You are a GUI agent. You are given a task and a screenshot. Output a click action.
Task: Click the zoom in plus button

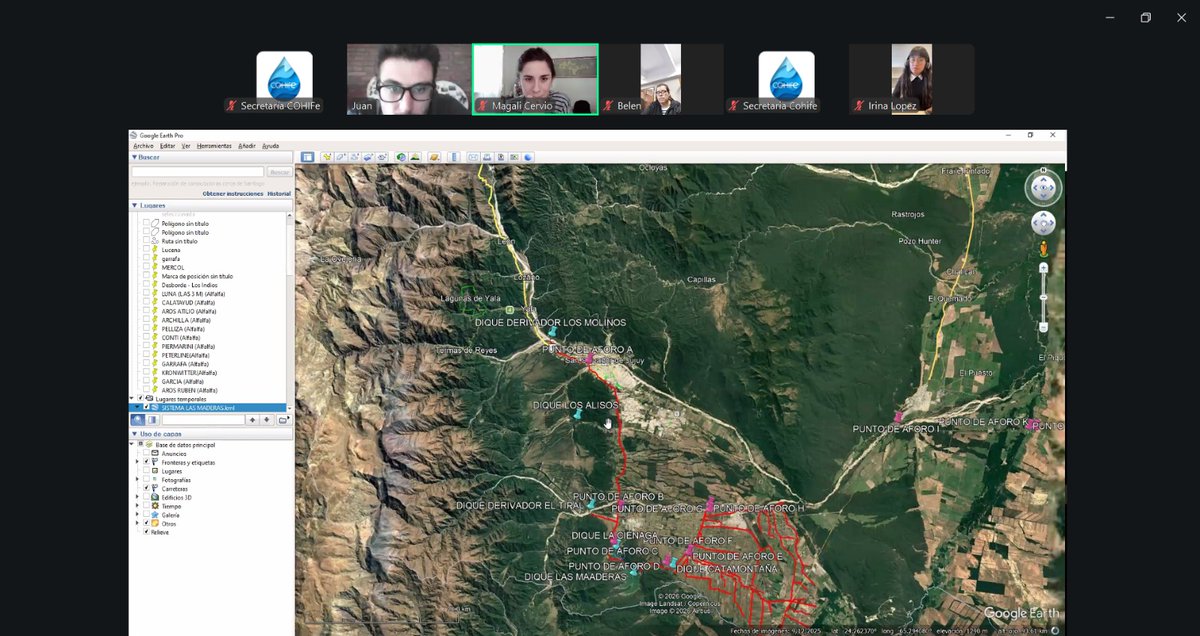[1043, 268]
